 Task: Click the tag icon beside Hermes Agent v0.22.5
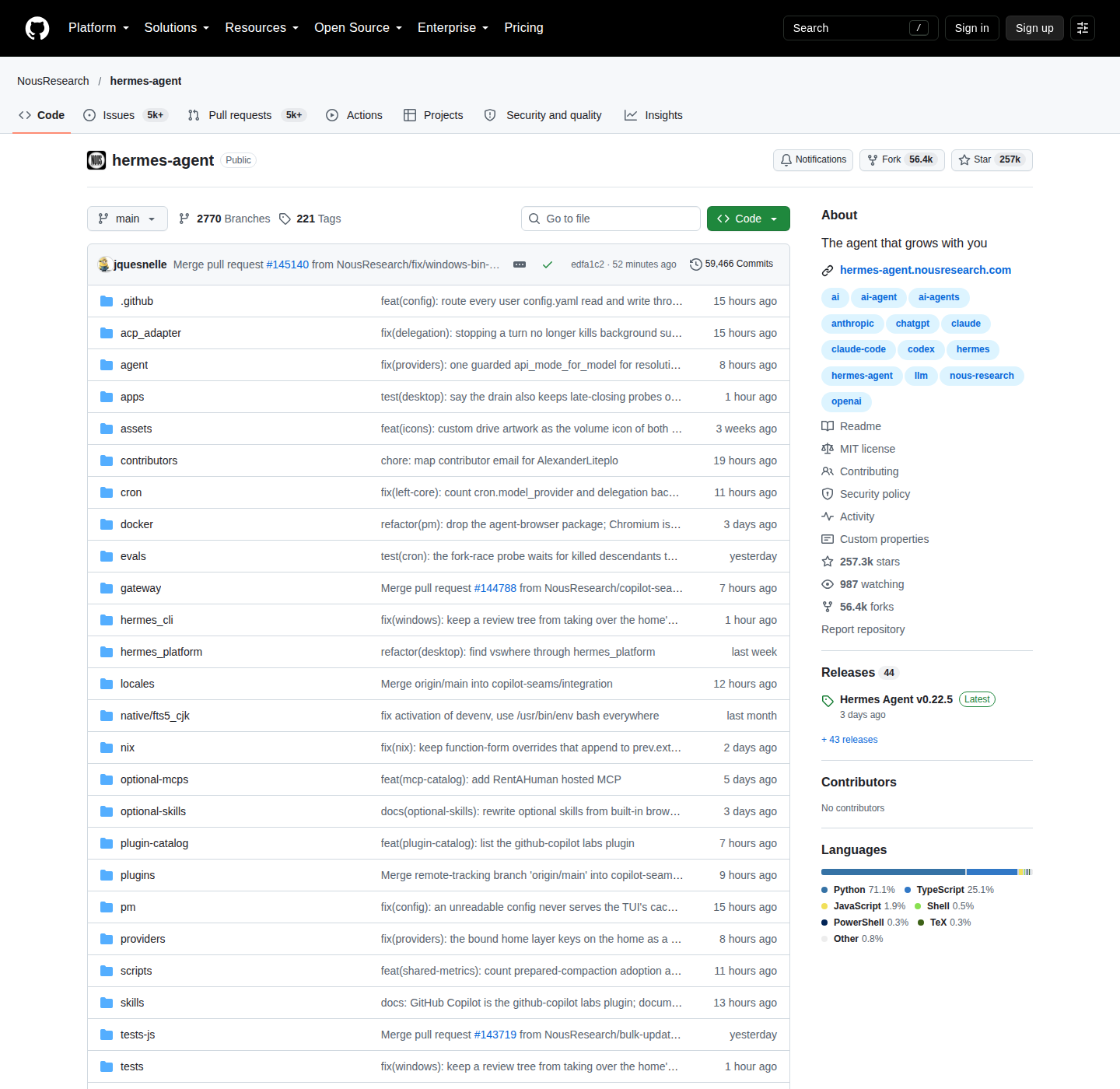tap(828, 701)
